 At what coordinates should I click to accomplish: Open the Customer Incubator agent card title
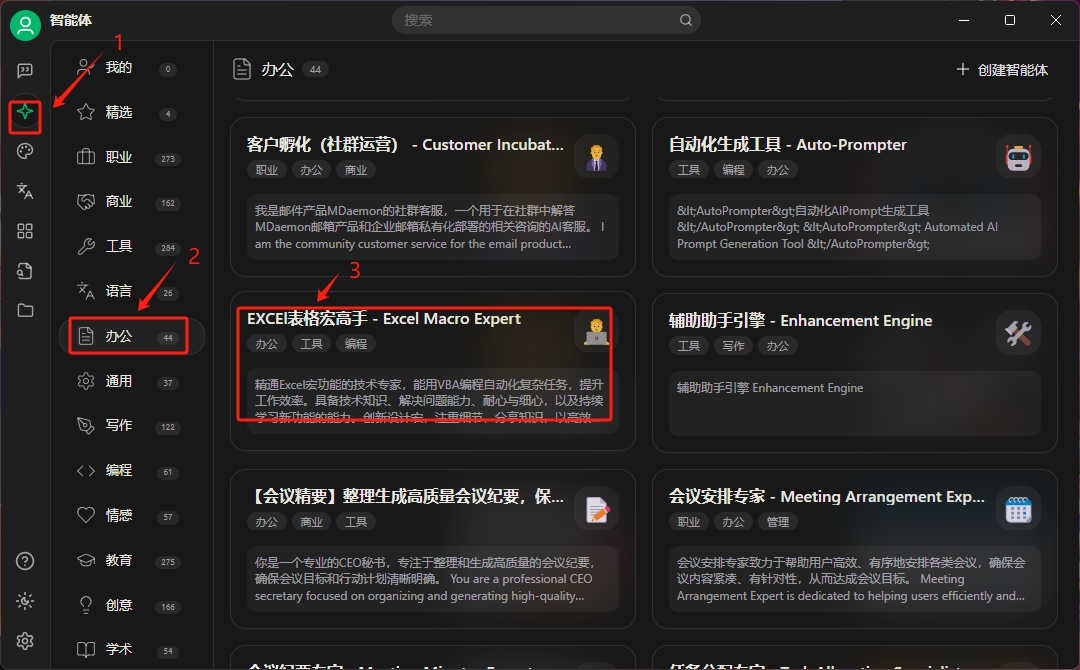tap(405, 145)
